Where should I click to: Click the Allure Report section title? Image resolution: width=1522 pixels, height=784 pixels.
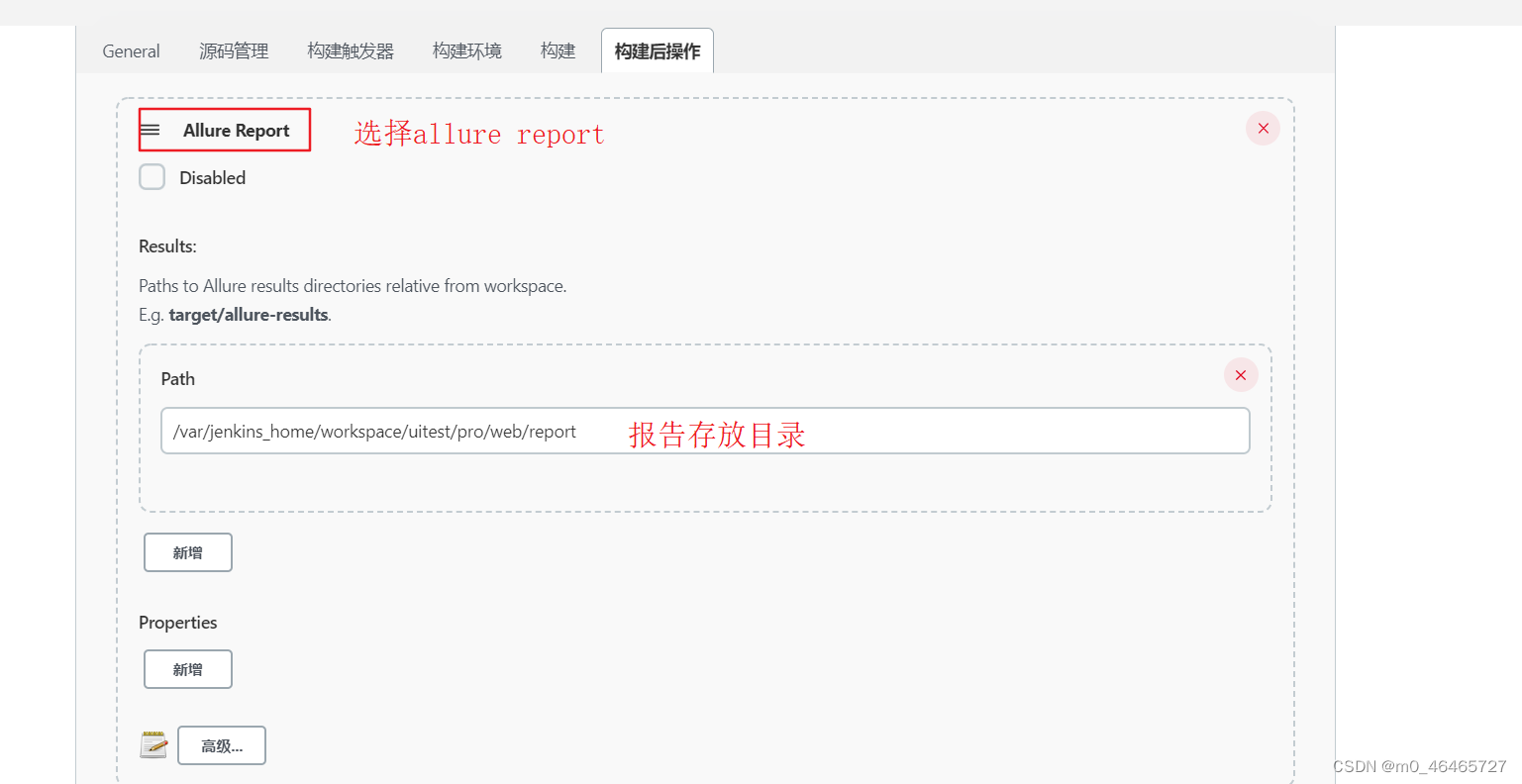click(236, 131)
